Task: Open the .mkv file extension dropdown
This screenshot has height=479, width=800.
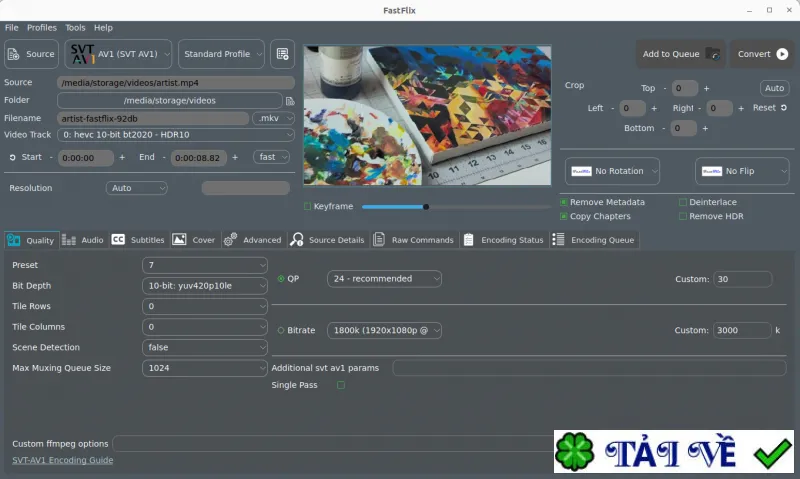Action: coord(273,118)
